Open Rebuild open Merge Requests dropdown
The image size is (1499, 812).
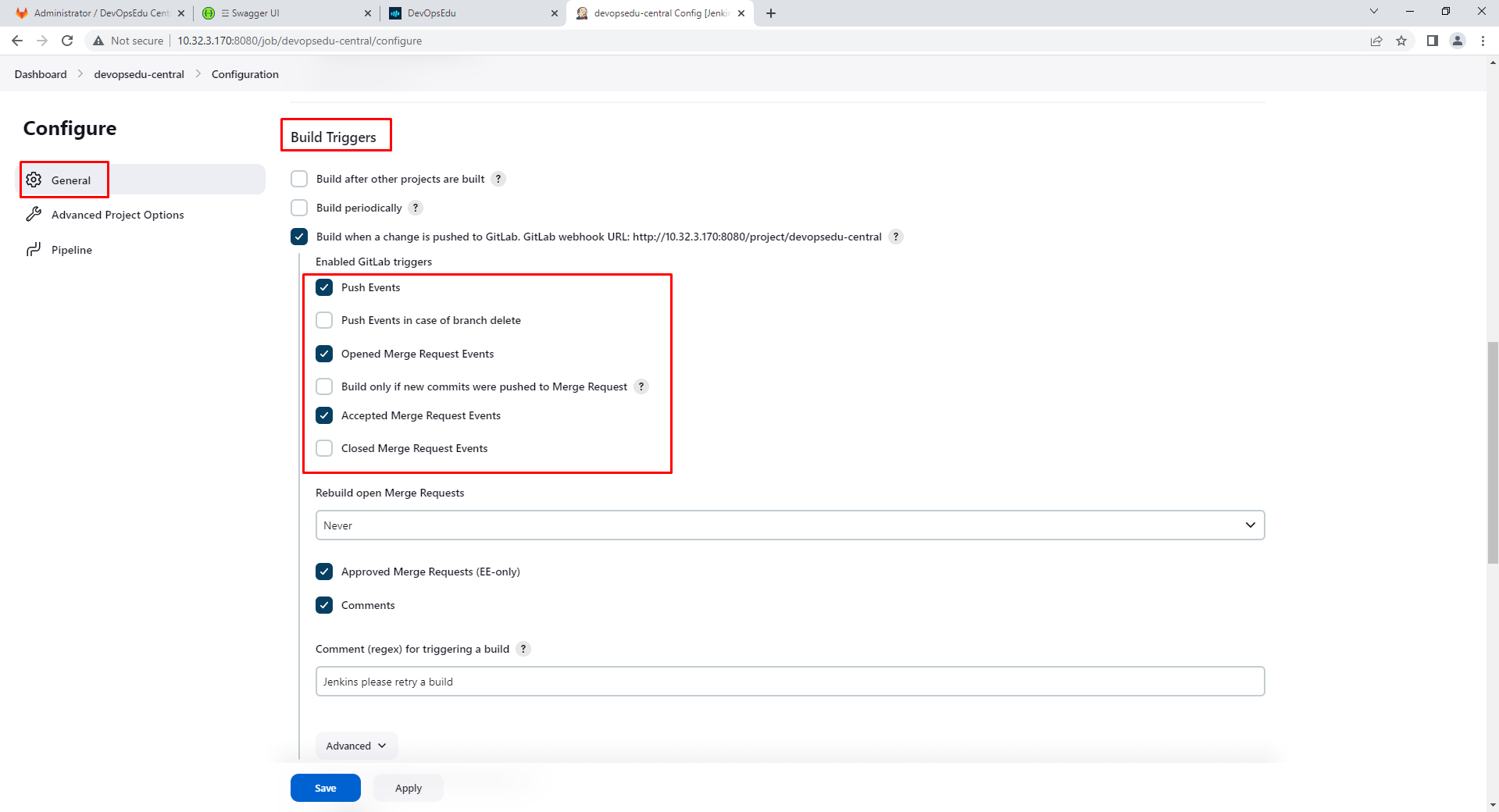[x=790, y=525]
